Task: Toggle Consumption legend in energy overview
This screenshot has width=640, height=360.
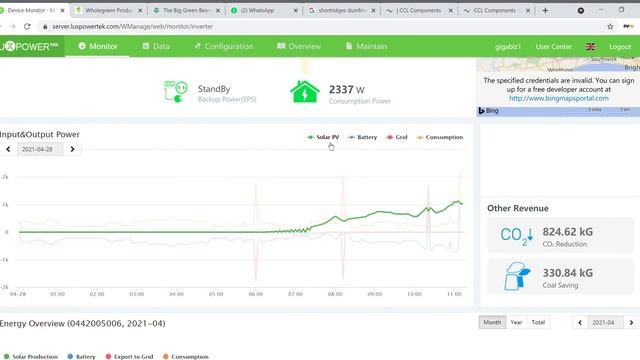Action: pos(186,357)
